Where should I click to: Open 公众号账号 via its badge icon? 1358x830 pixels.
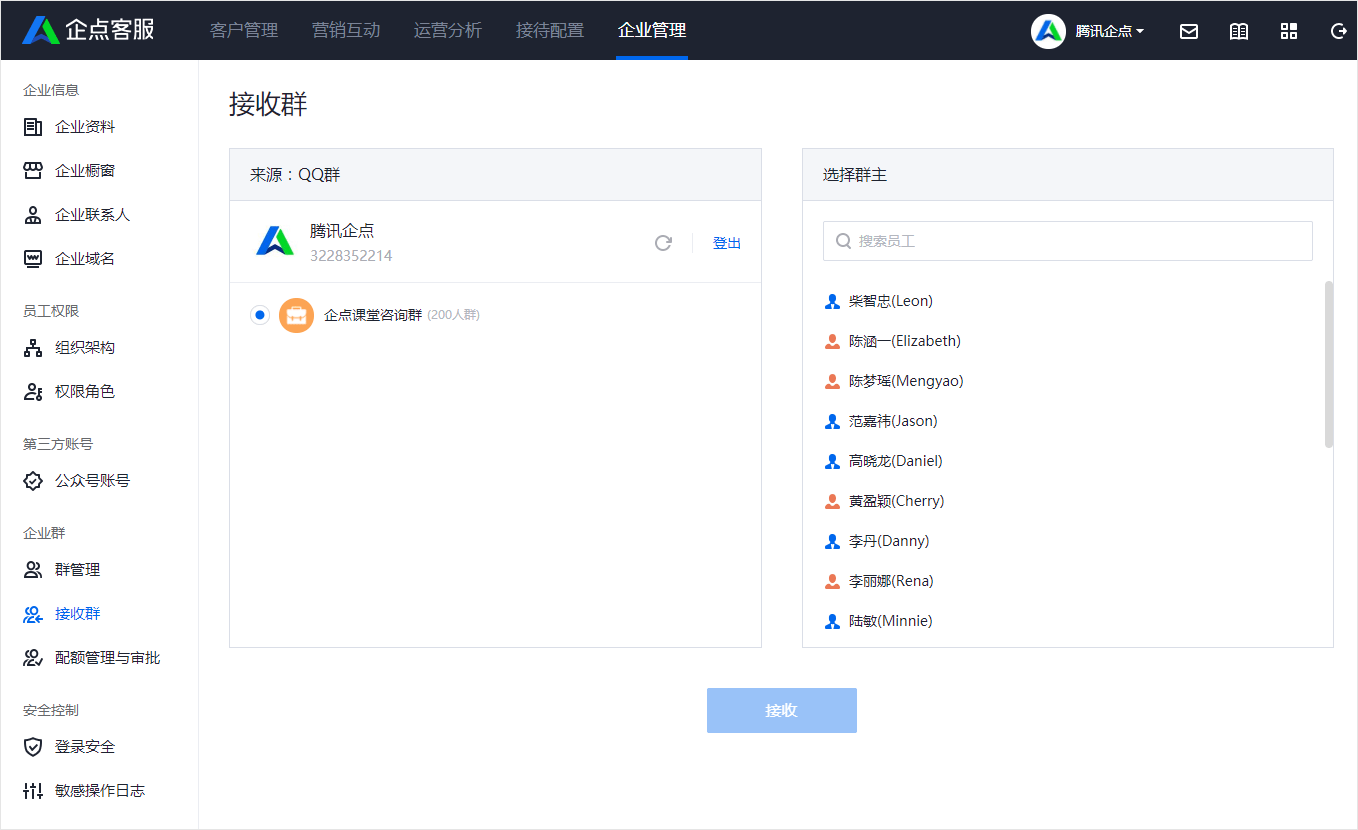(x=31, y=480)
